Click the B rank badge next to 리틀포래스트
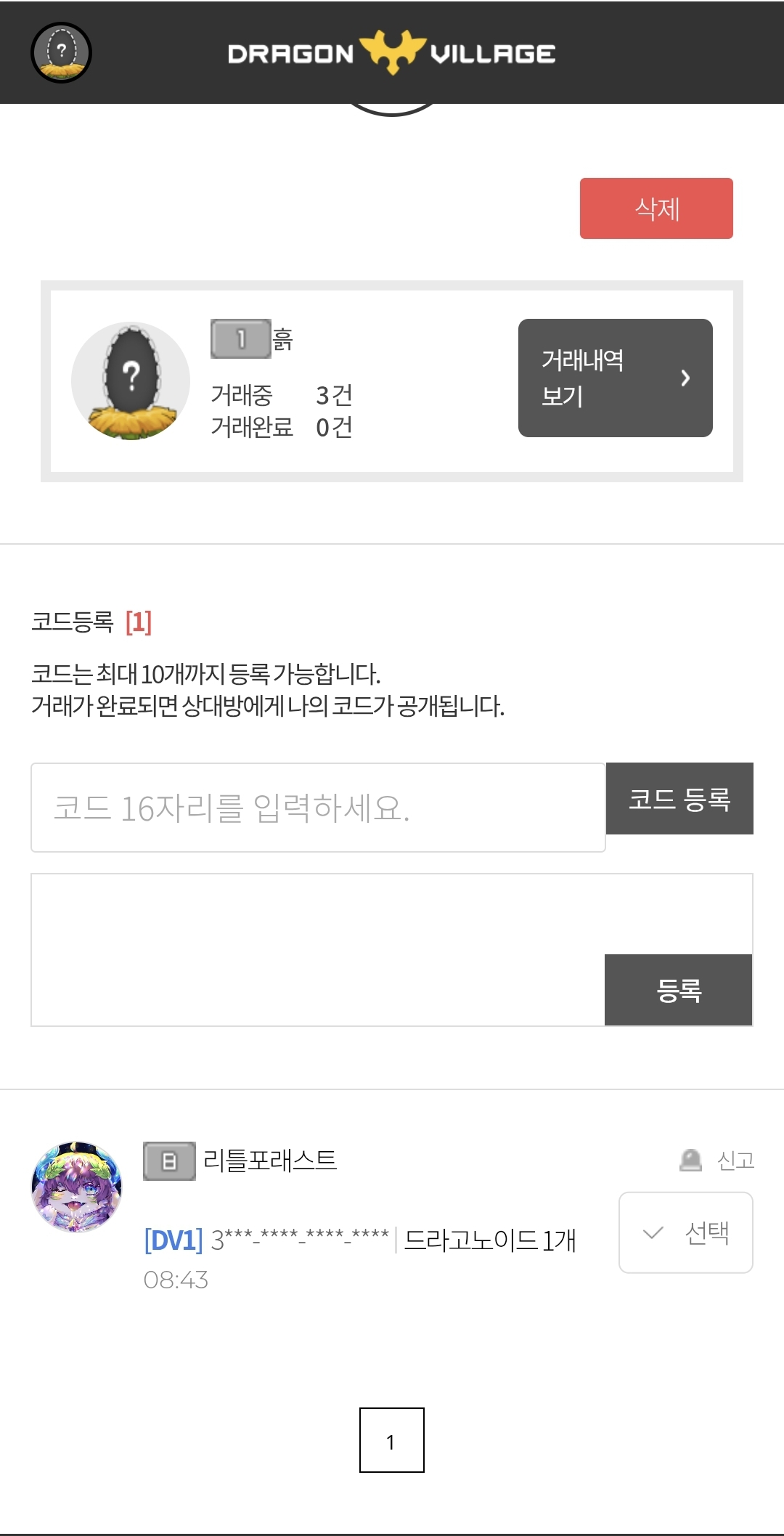The image size is (784, 1536). click(x=169, y=1161)
